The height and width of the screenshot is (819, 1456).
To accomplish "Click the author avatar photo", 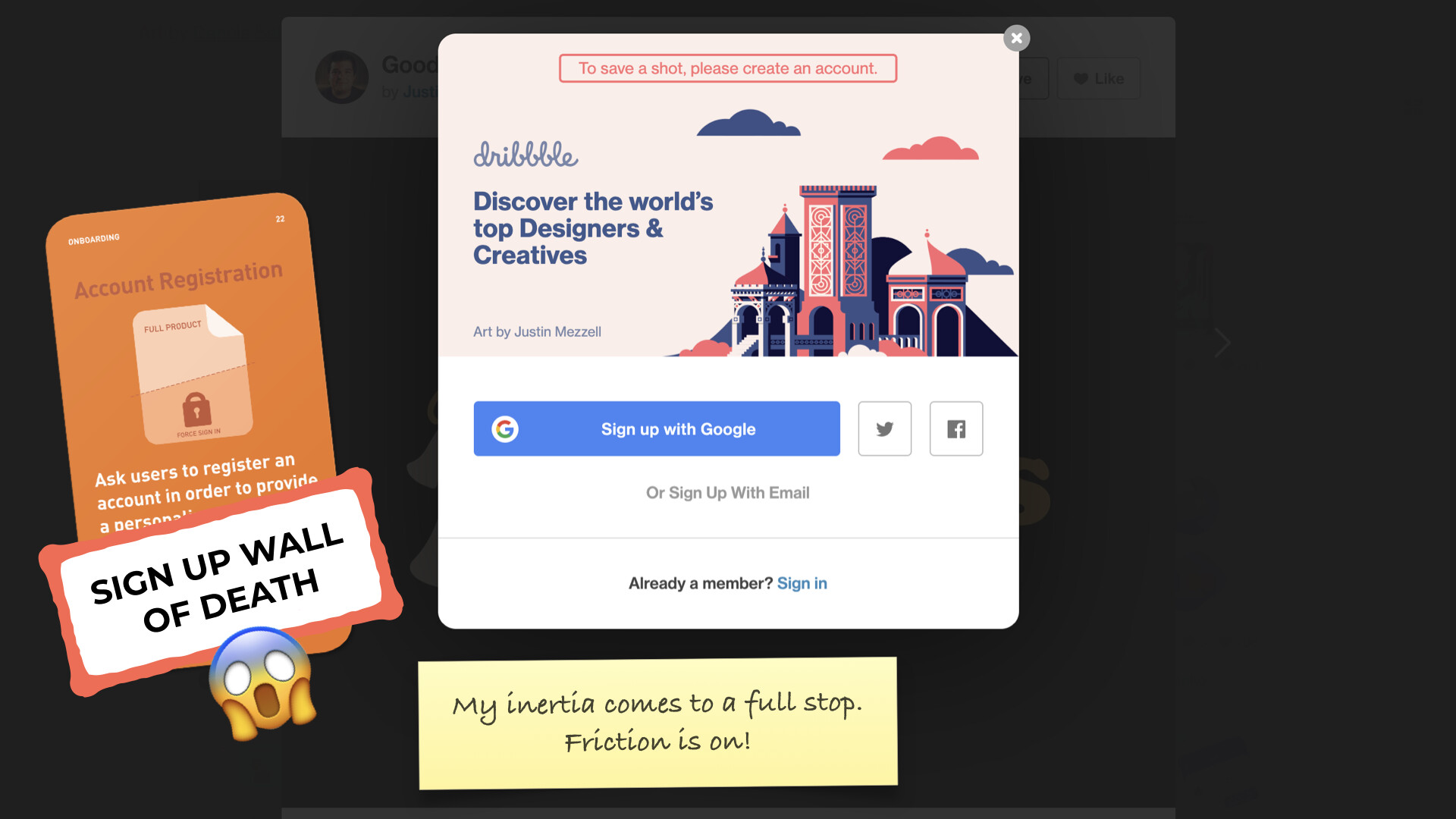I will pyautogui.click(x=342, y=77).
